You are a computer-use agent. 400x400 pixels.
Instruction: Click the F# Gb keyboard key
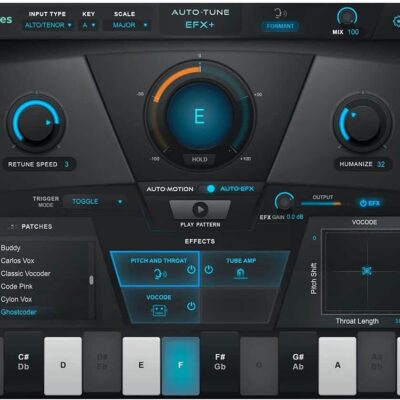(x=220, y=362)
